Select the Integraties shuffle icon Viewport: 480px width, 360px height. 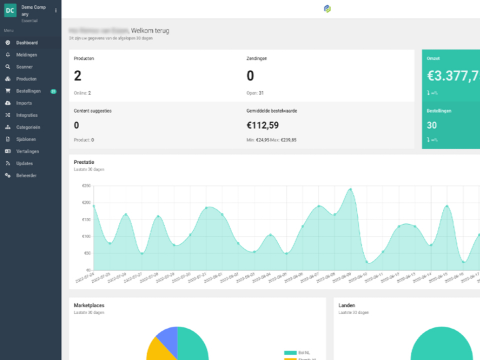(8, 115)
